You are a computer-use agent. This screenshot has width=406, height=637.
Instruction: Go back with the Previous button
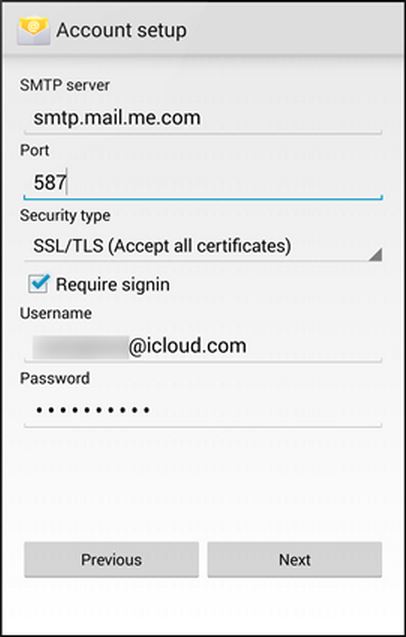pyautogui.click(x=111, y=559)
